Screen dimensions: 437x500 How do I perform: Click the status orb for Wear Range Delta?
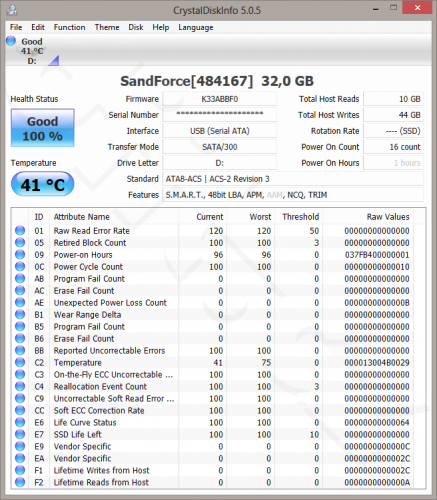pyautogui.click(x=20, y=315)
